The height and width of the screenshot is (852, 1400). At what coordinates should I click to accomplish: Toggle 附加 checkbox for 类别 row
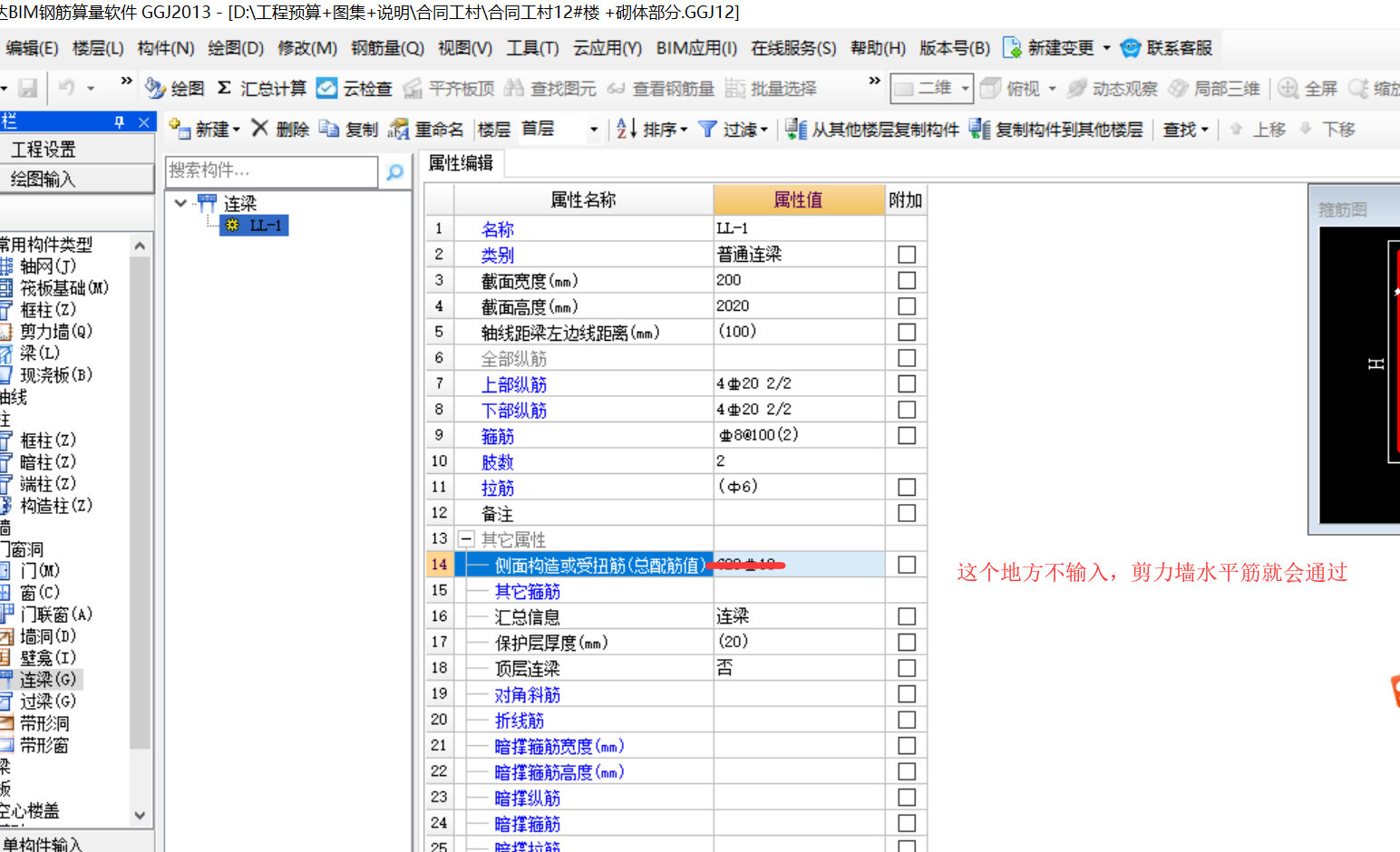[907, 255]
